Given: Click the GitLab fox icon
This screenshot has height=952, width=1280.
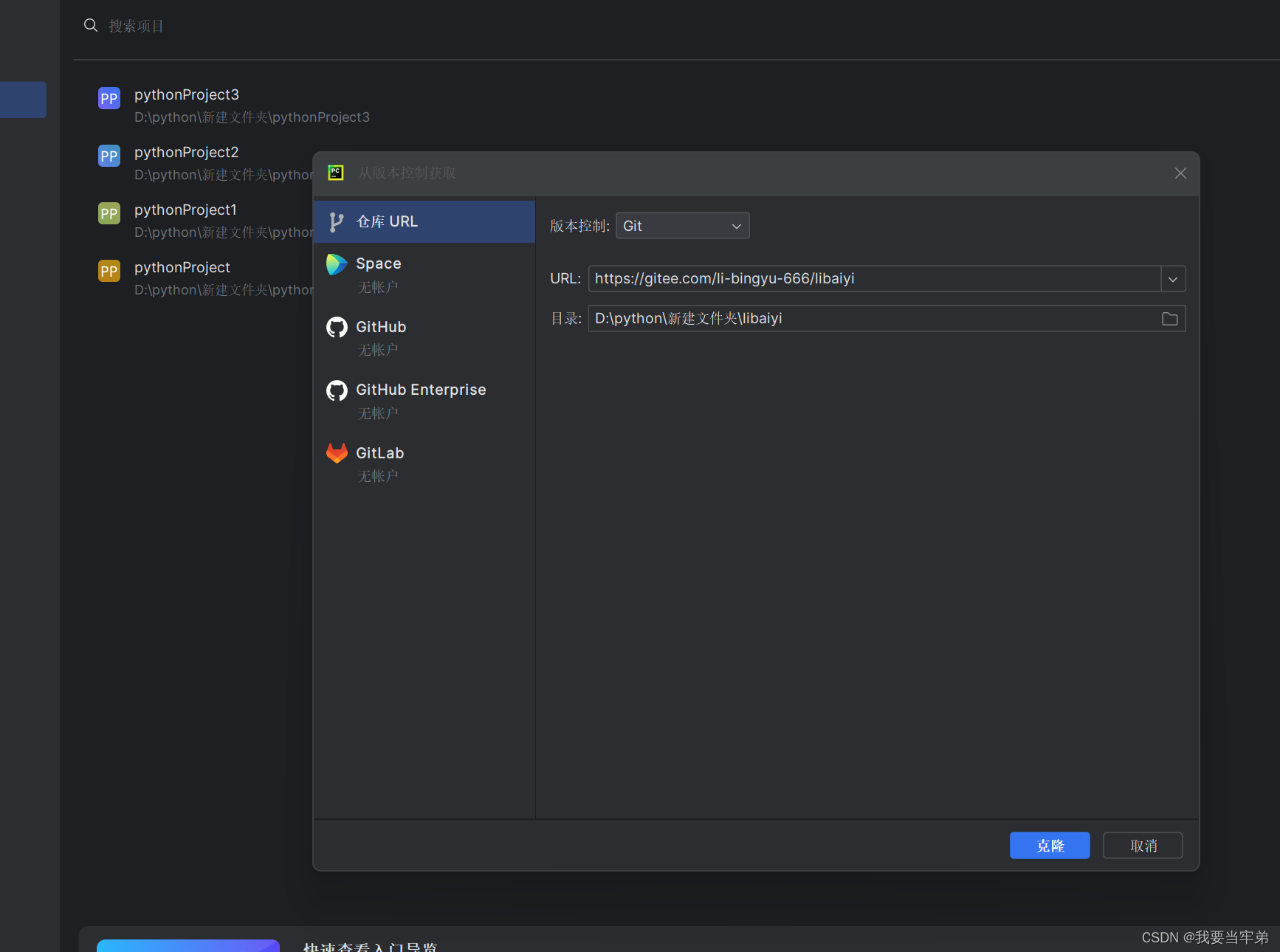Looking at the screenshot, I should click(337, 453).
